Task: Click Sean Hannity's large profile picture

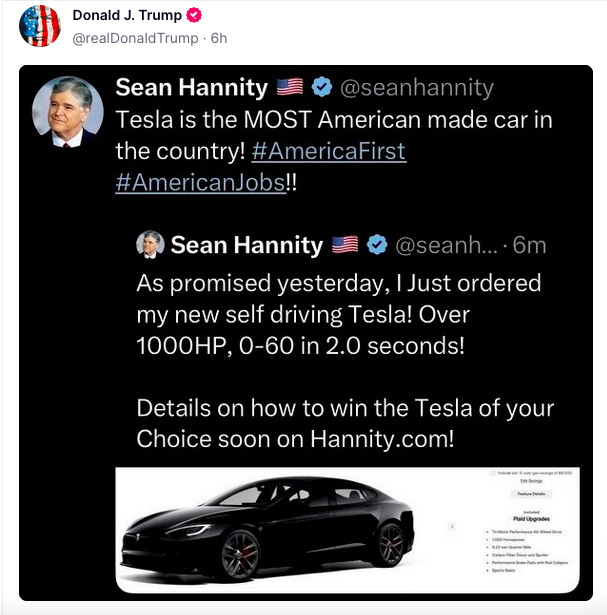Action: point(69,111)
